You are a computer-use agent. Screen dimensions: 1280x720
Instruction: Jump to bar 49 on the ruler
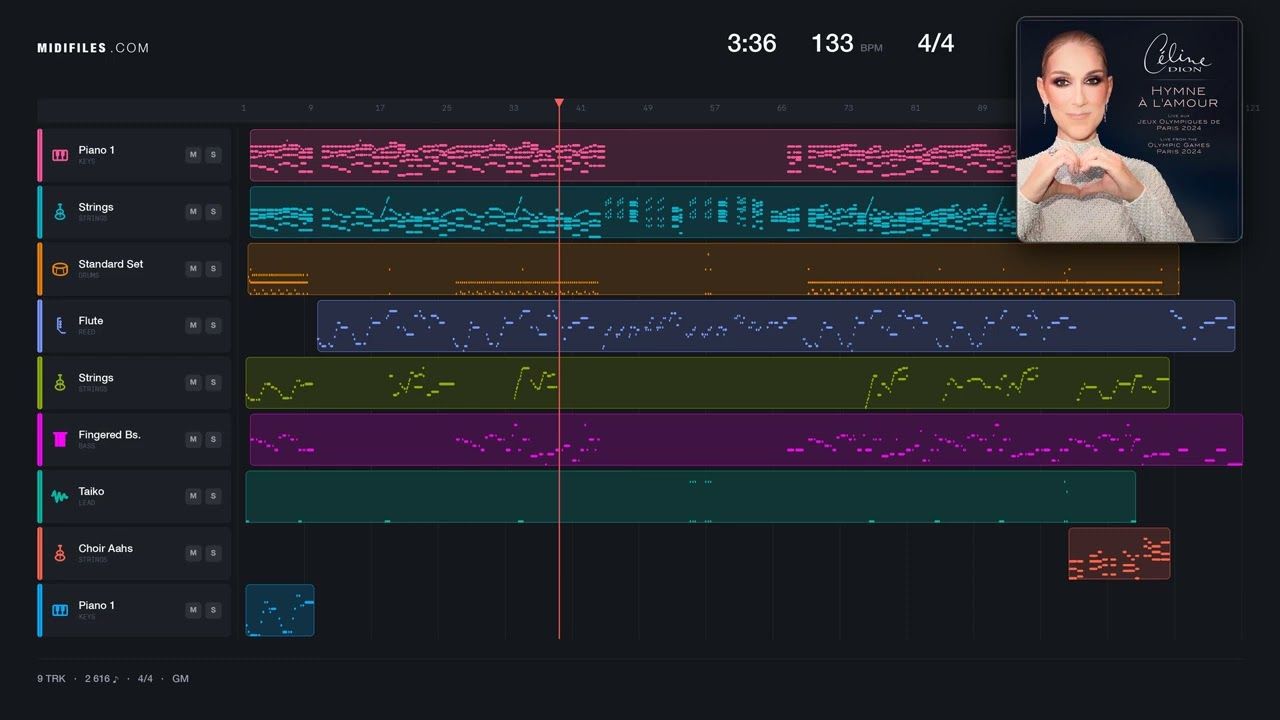click(648, 108)
